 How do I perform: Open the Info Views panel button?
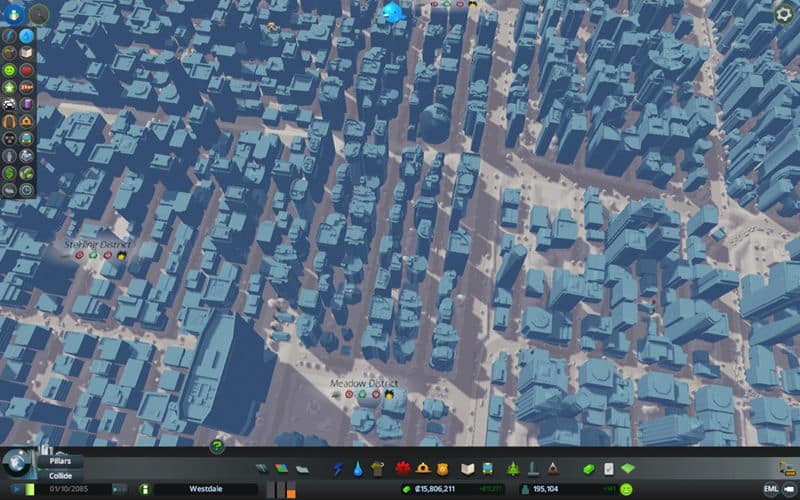[x=13, y=13]
